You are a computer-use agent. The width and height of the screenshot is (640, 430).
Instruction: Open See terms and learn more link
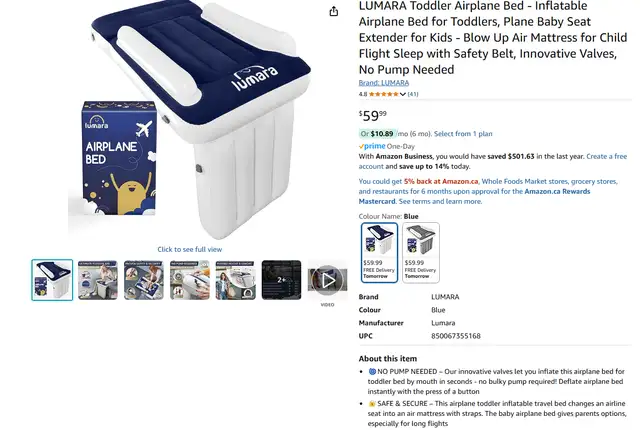point(440,202)
